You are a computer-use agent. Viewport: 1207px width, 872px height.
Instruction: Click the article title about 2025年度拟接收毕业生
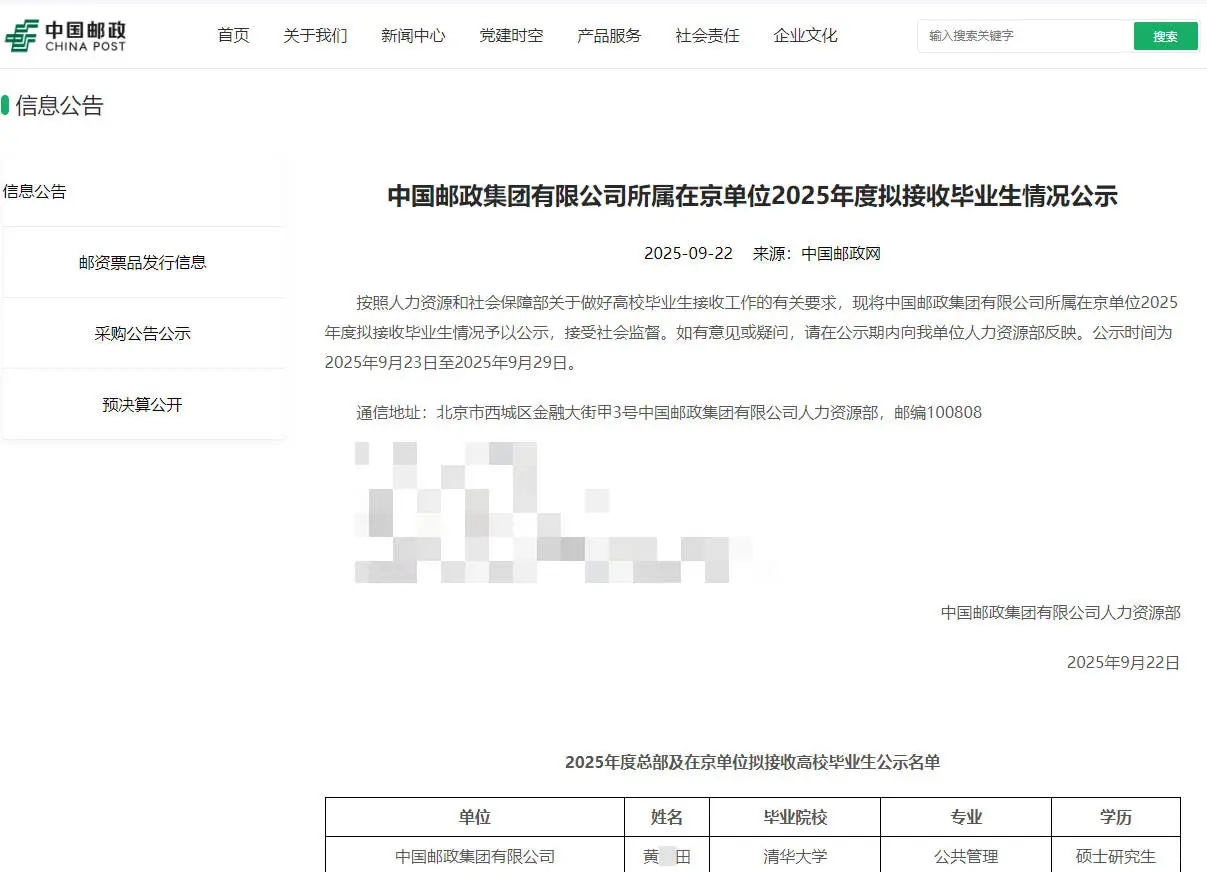(752, 196)
